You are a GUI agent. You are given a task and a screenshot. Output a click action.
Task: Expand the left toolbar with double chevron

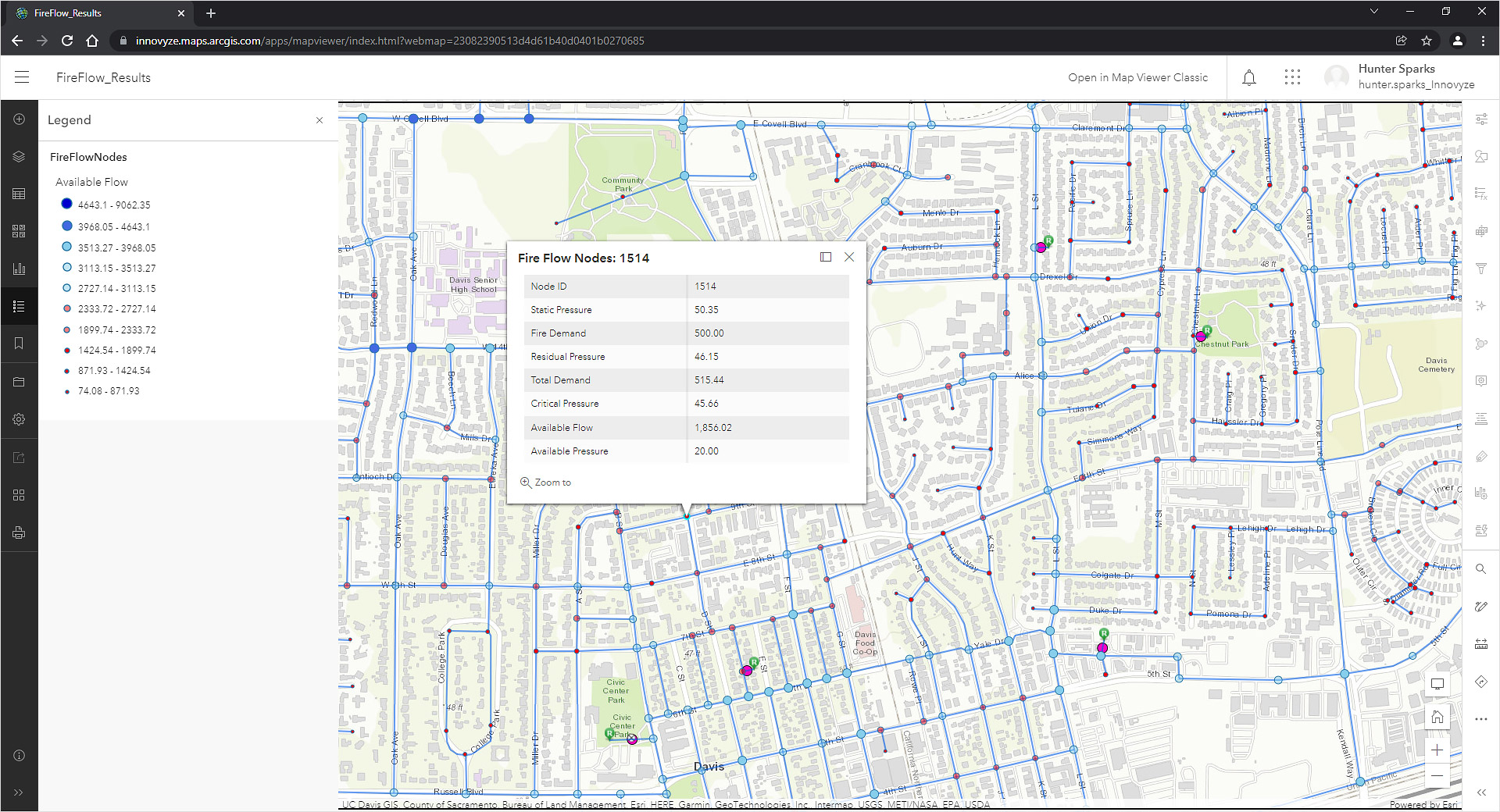click(19, 792)
